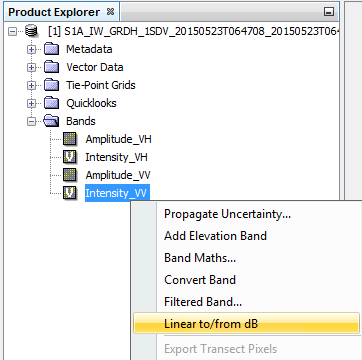Image resolution: width=362 pixels, height=360 pixels.
Task: Click the Intensity_VH virtual band icon
Action: (x=70, y=157)
